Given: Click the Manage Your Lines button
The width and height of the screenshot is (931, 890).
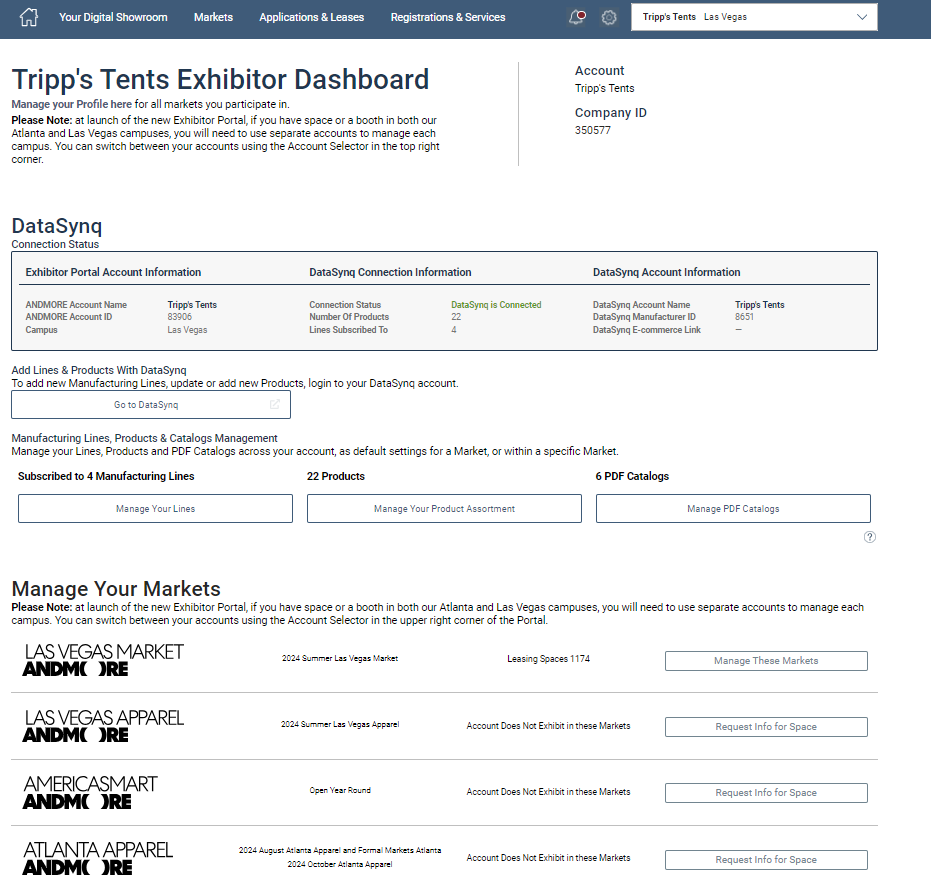Looking at the screenshot, I should (156, 509).
